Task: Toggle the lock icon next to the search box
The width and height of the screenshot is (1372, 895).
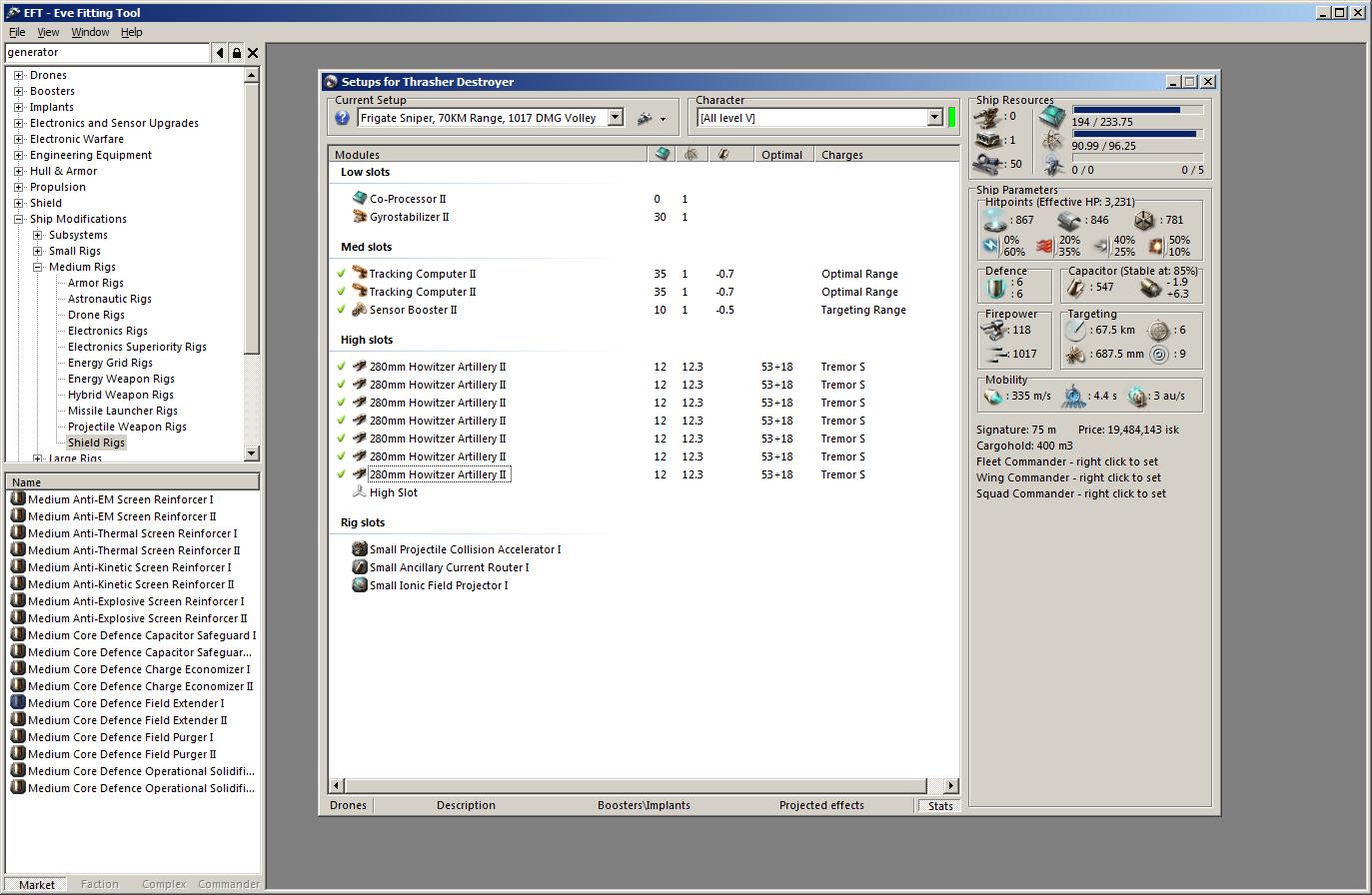Action: pyautogui.click(x=237, y=52)
